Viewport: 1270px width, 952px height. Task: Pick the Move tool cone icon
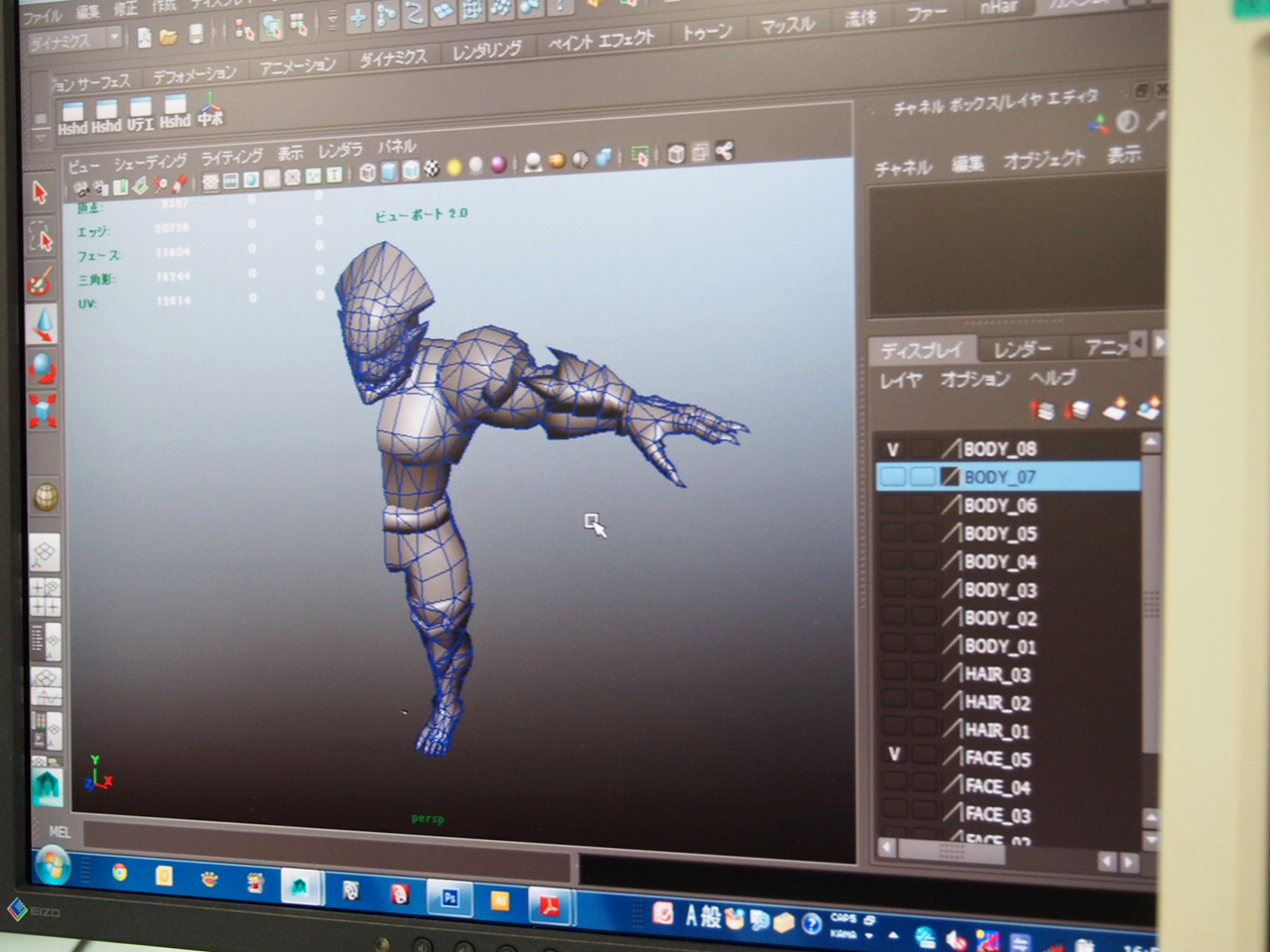(42, 324)
